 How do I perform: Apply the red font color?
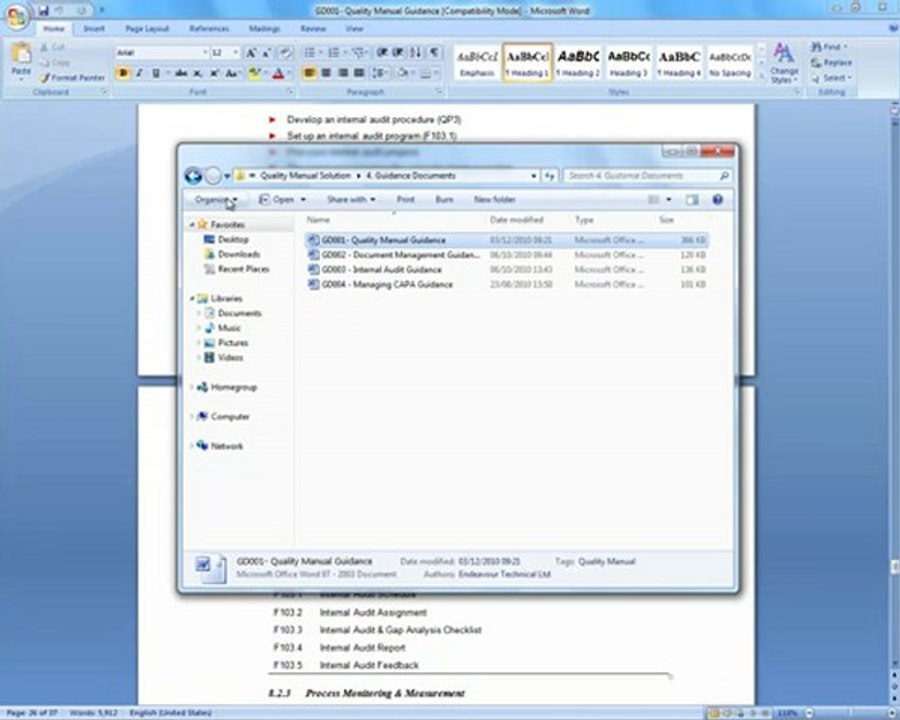coord(278,73)
